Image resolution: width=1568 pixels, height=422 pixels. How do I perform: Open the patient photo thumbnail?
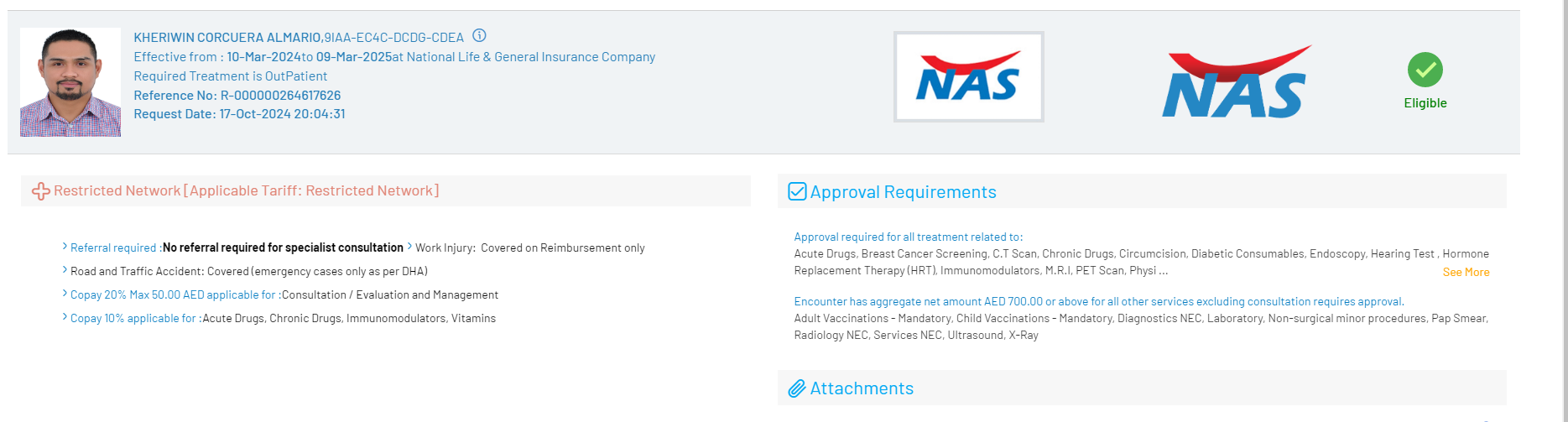(x=70, y=82)
